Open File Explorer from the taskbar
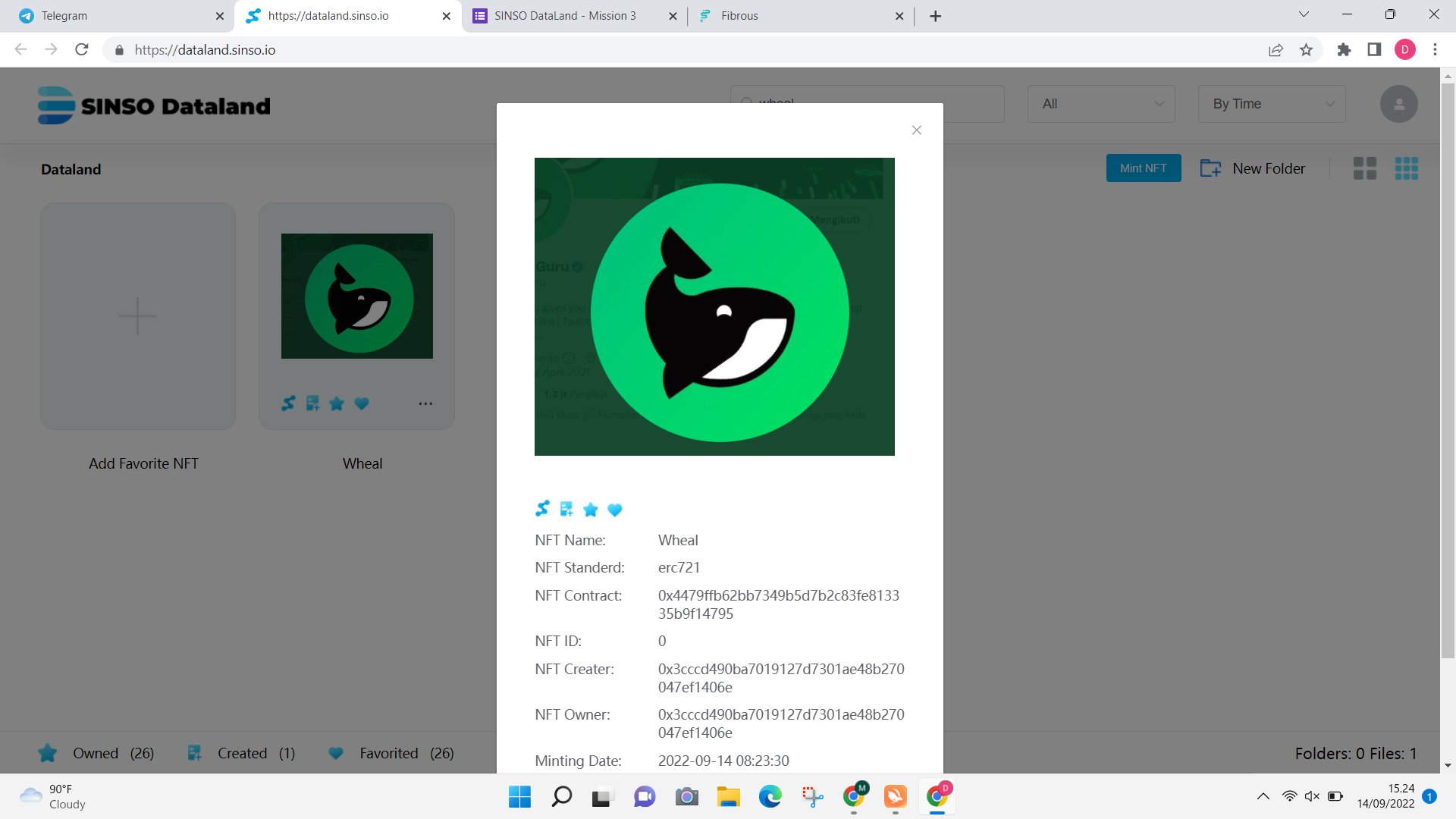1456x819 pixels. [728, 797]
